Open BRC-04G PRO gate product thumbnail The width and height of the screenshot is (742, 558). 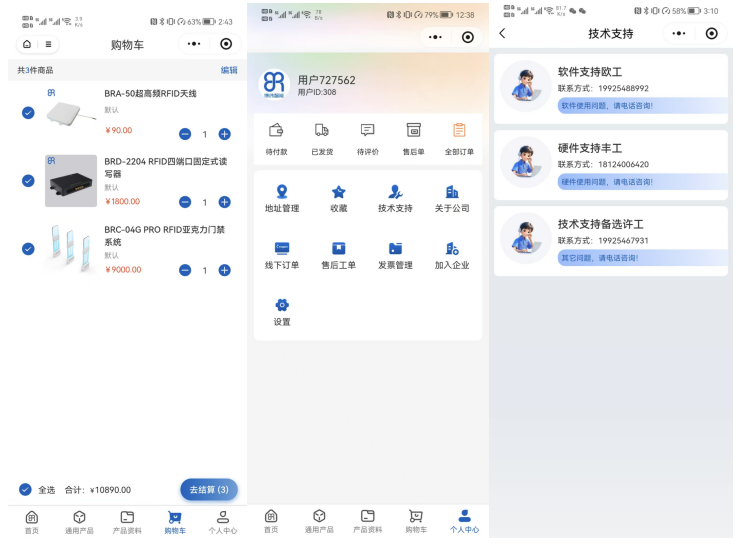coord(71,249)
